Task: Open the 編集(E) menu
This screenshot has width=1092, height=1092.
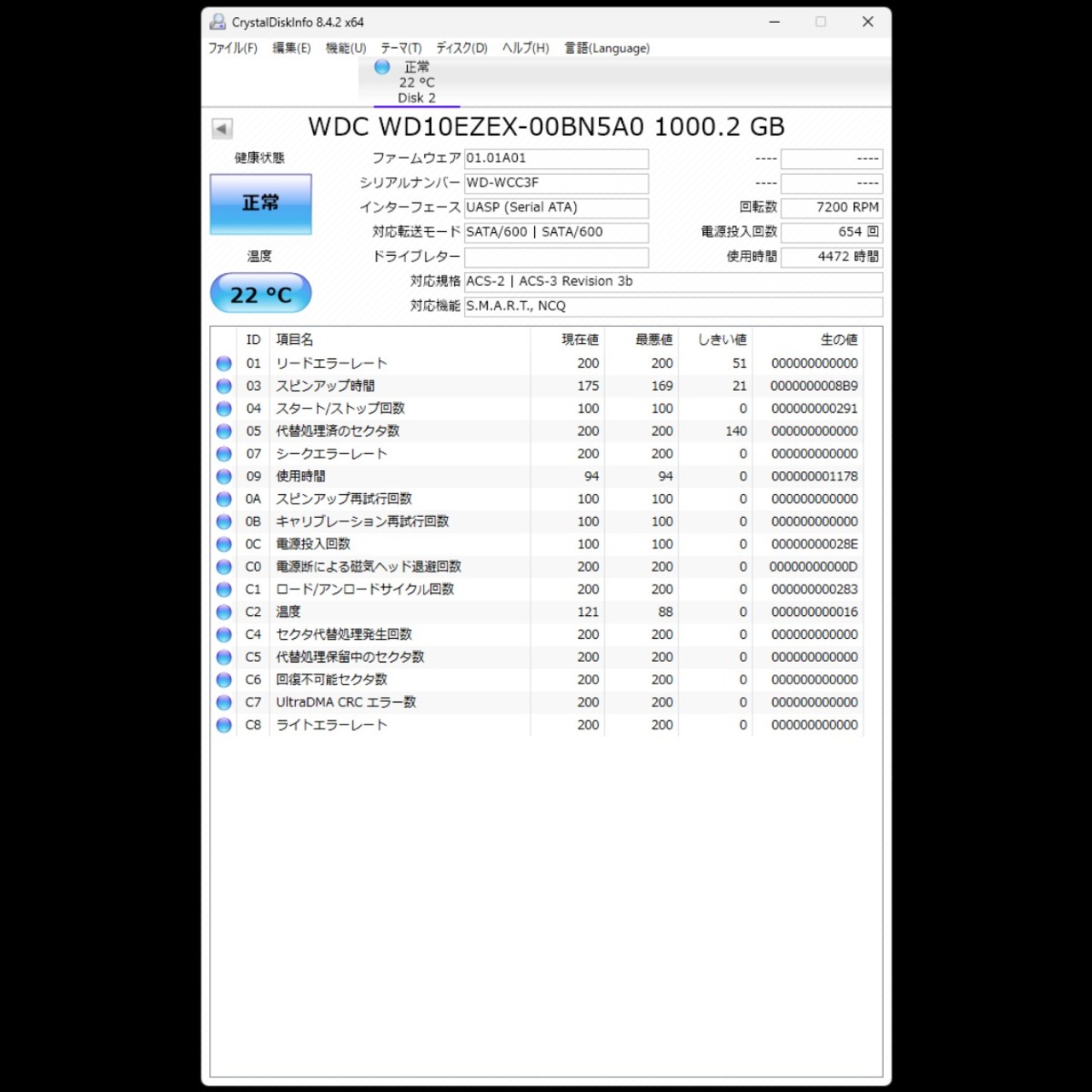Action: (x=292, y=48)
